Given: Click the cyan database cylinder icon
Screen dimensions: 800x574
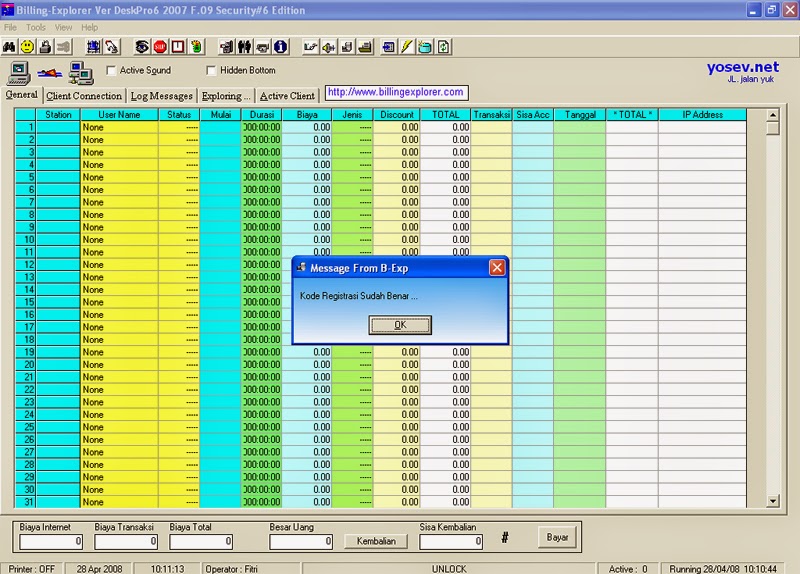Looking at the screenshot, I should click(424, 47).
